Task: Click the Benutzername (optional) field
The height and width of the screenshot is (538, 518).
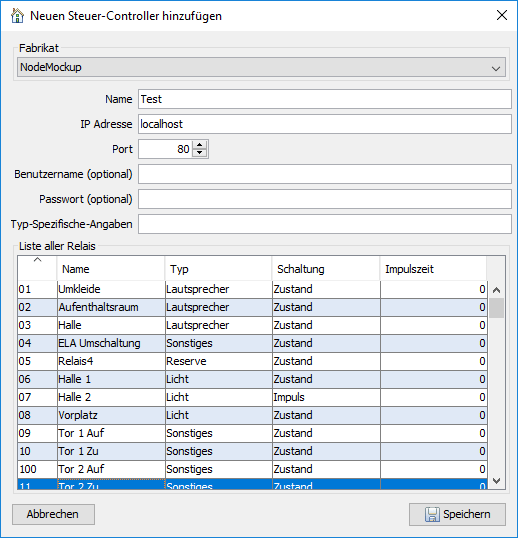Action: point(325,174)
